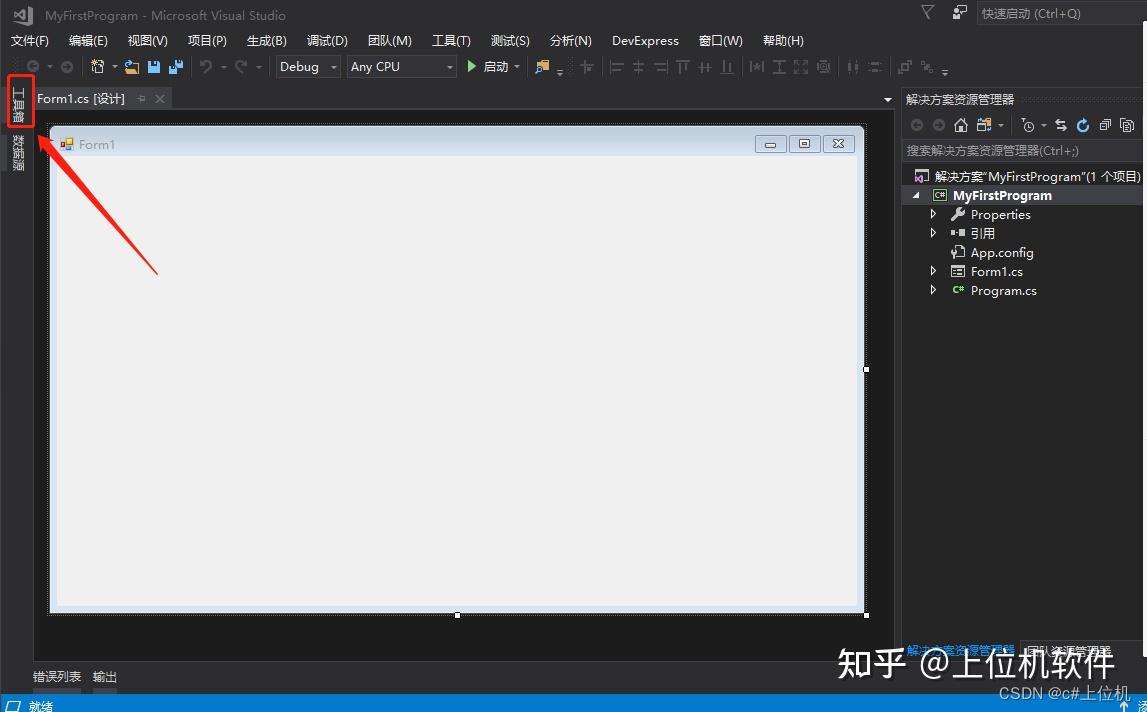This screenshot has height=712, width=1147.
Task: Click the Save All toolbar icon
Action: [175, 67]
